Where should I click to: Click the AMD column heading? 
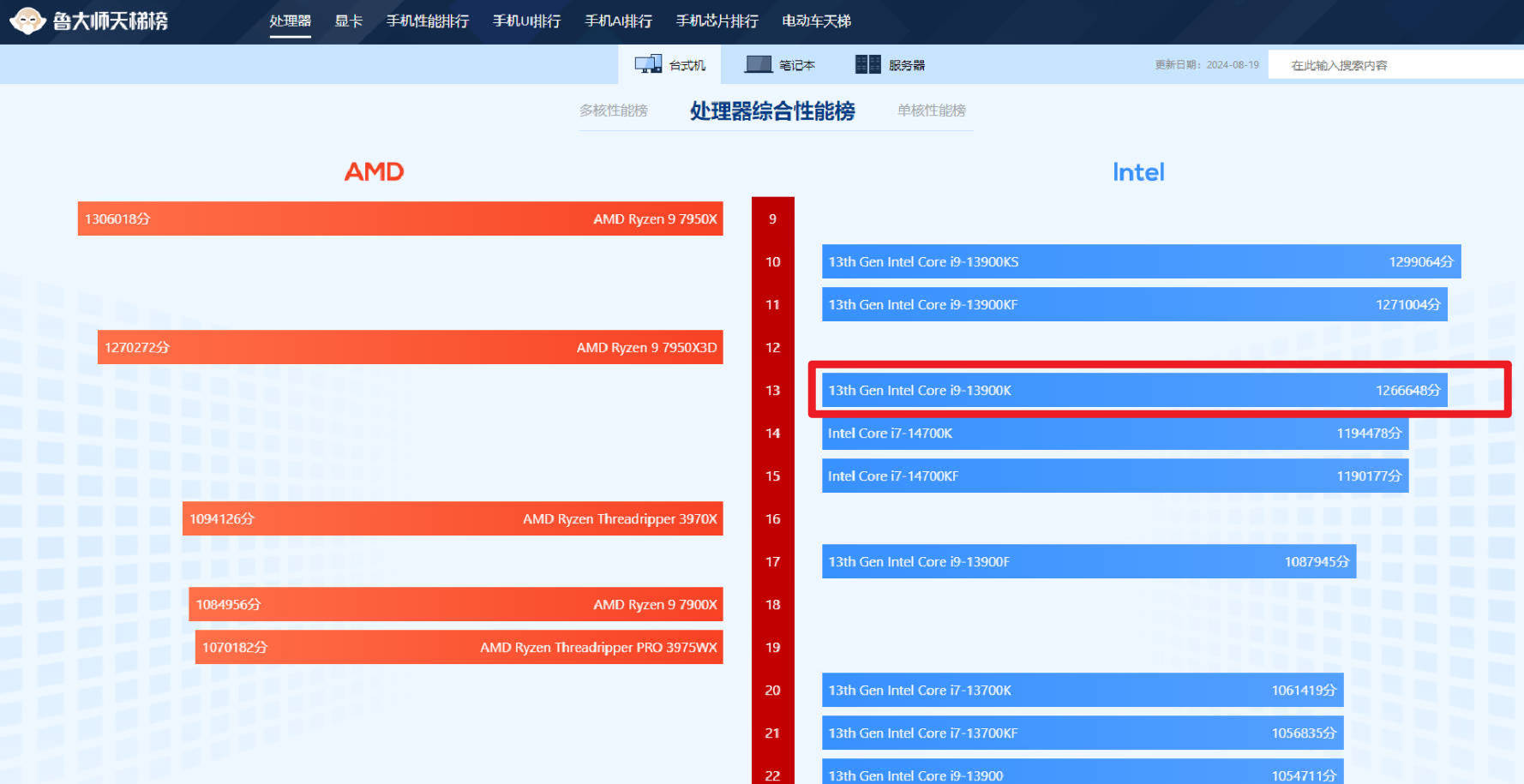coord(374,171)
